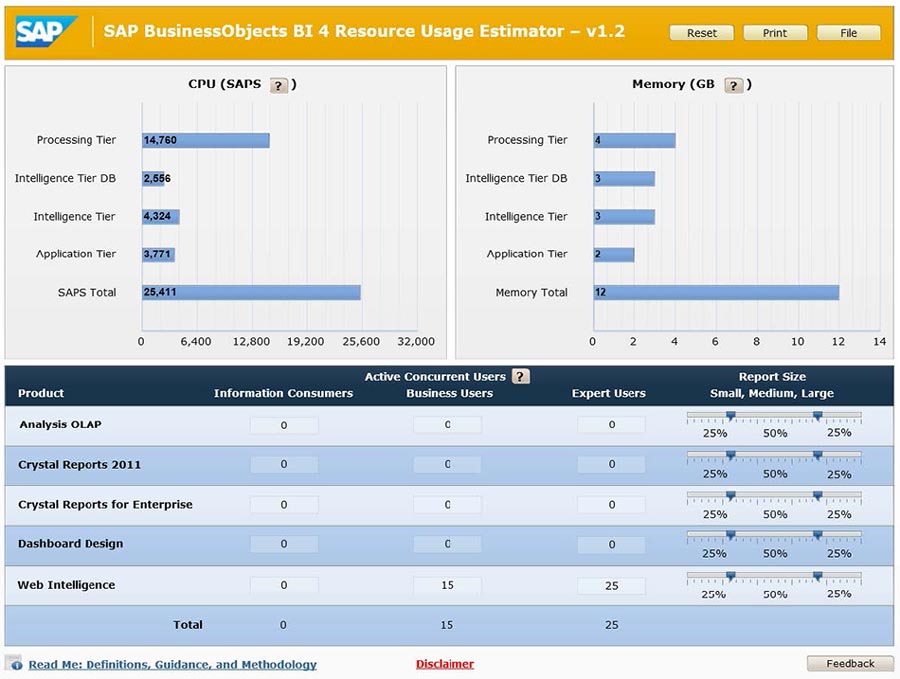Click the Dashboard Design product label
This screenshot has height=679, width=900.
[x=70, y=544]
